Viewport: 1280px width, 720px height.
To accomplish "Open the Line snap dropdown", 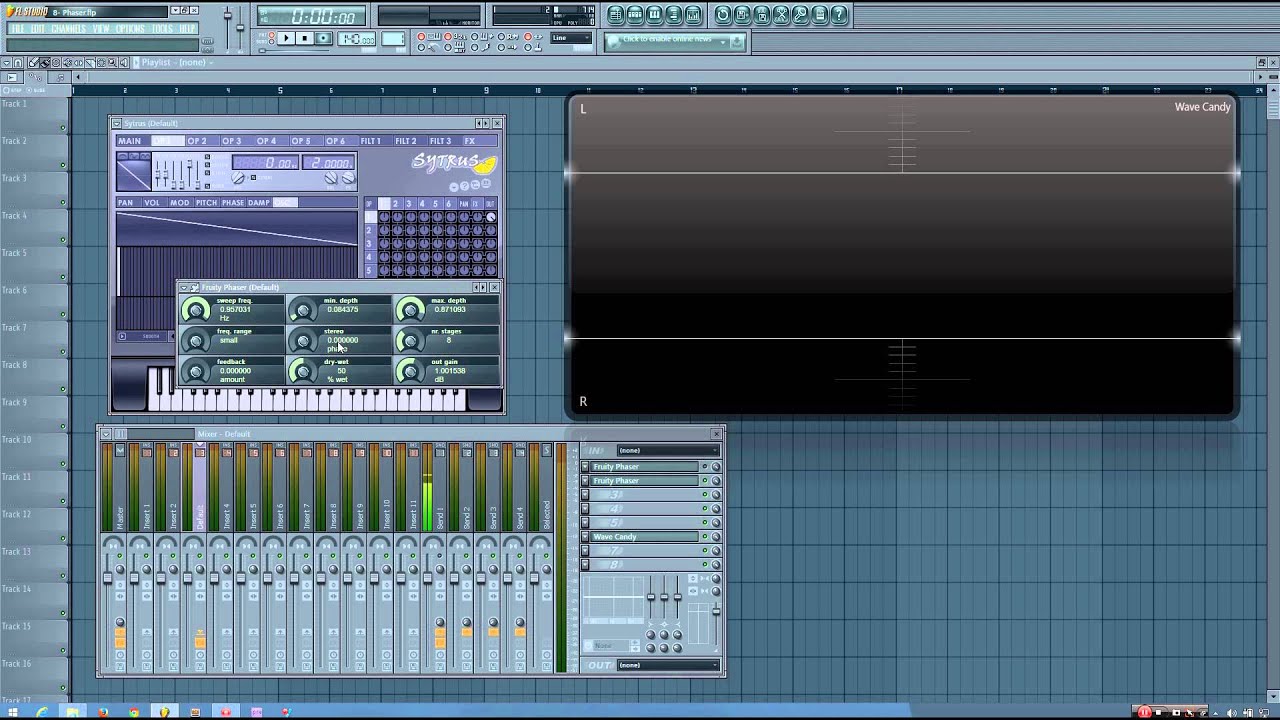I will pos(572,38).
